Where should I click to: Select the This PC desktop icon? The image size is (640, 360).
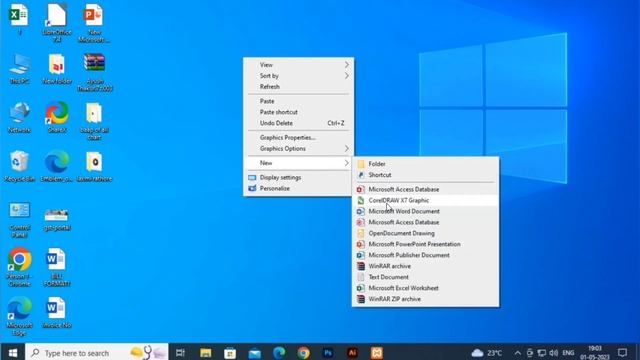[x=19, y=69]
